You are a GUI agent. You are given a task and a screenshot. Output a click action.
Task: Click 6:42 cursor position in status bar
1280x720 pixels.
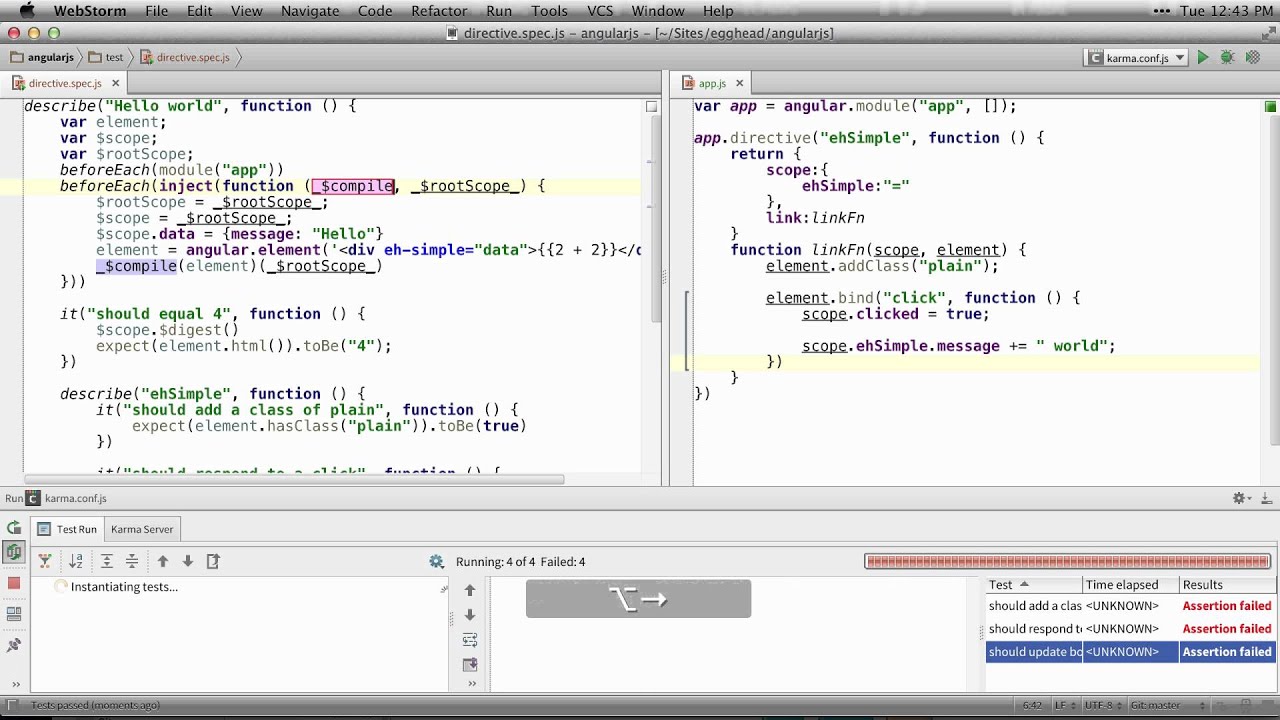click(1032, 705)
